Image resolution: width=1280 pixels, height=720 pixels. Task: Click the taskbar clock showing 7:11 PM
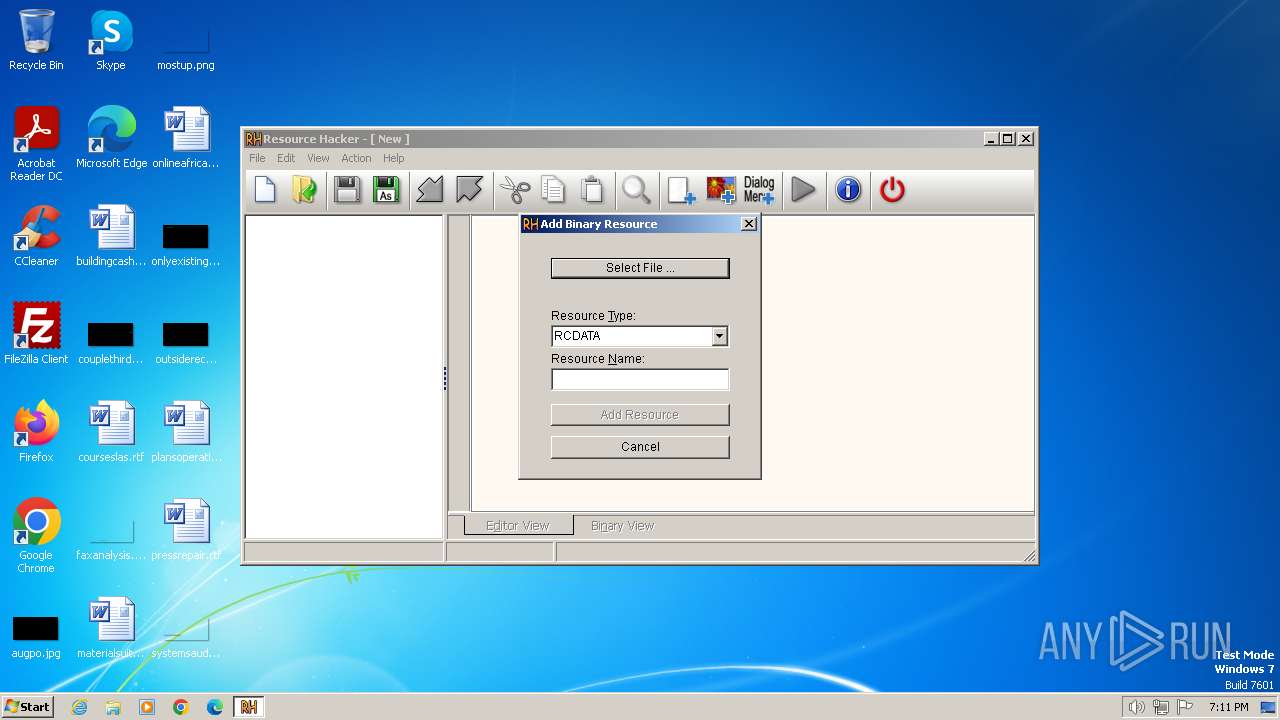click(x=1229, y=707)
